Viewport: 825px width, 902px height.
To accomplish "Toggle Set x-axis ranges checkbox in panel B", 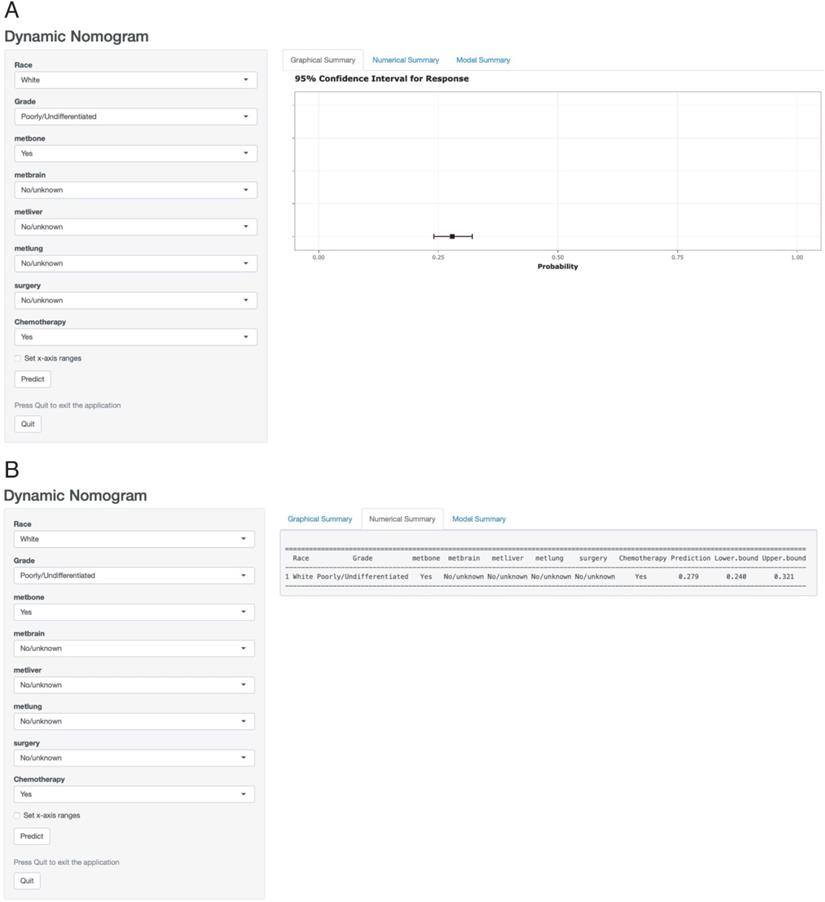I will (x=17, y=815).
